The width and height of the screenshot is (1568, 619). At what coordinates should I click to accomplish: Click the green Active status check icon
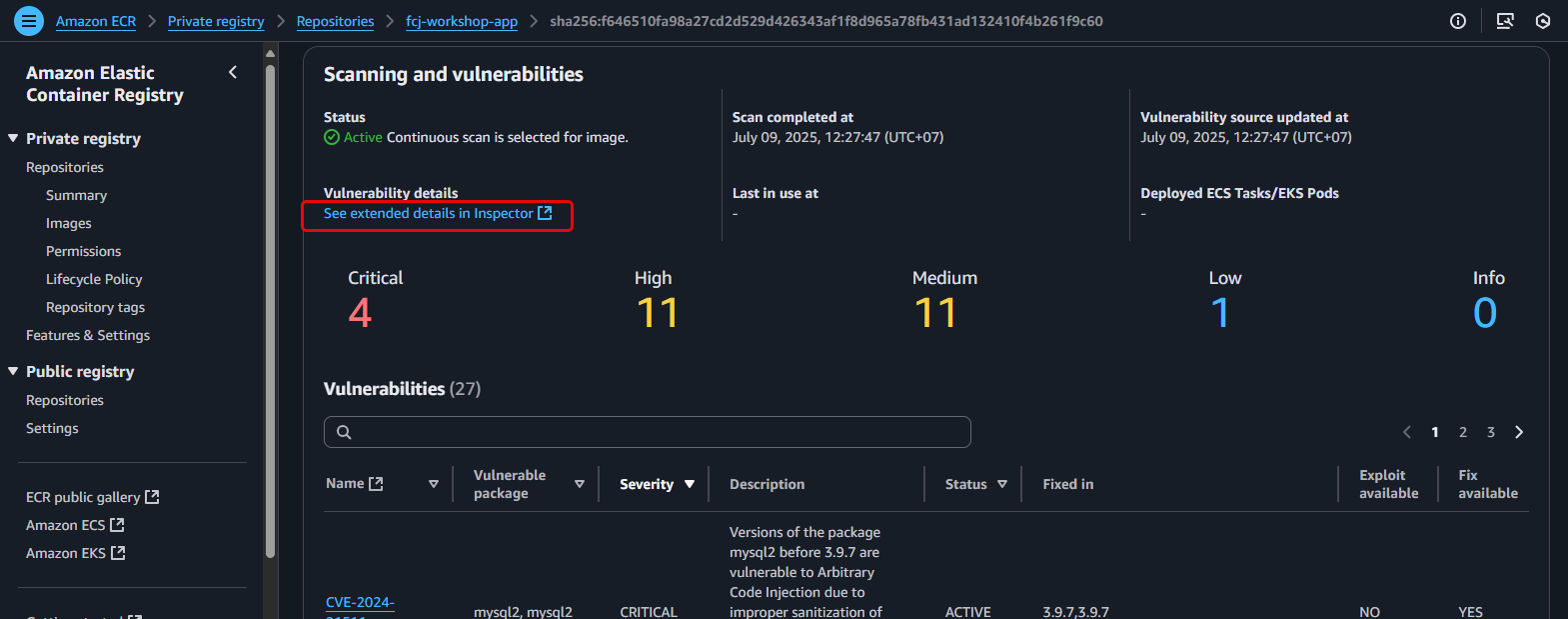[332, 137]
